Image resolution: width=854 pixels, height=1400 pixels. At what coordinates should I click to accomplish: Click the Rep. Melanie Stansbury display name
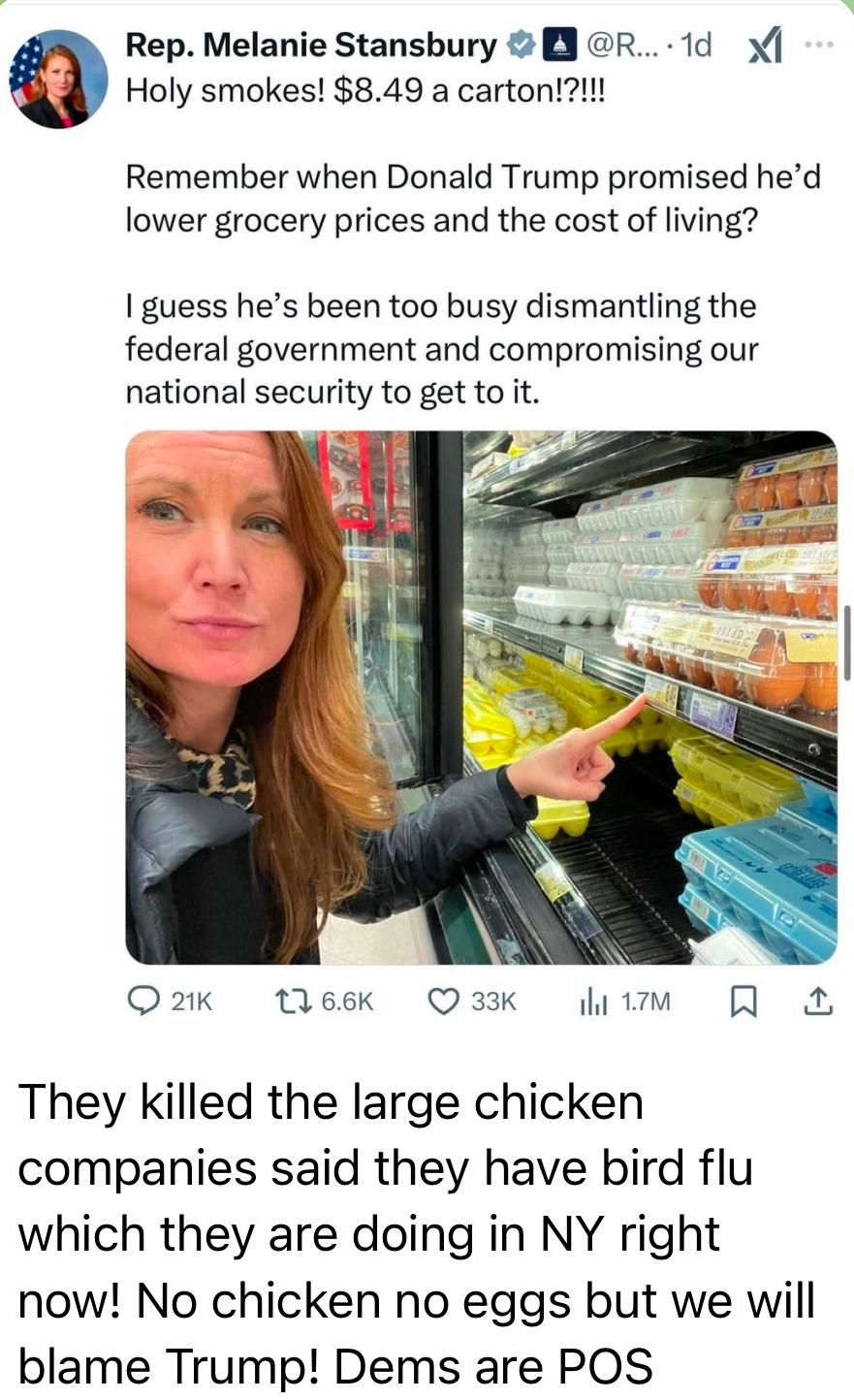(311, 45)
